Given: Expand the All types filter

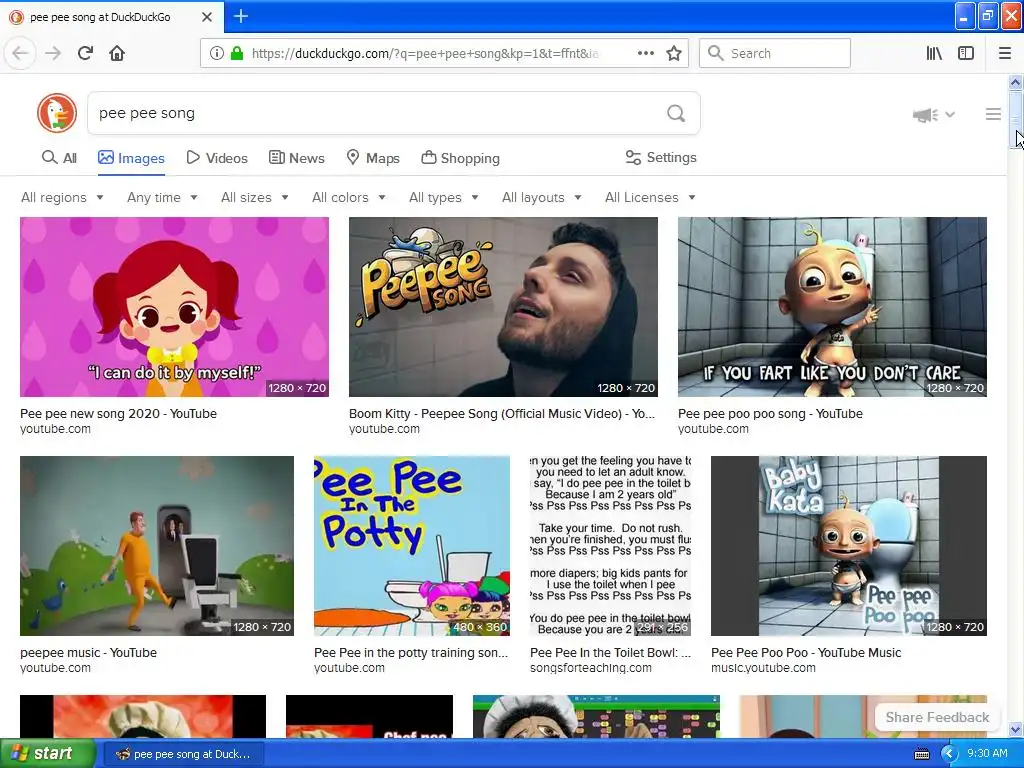Looking at the screenshot, I should point(443,197).
